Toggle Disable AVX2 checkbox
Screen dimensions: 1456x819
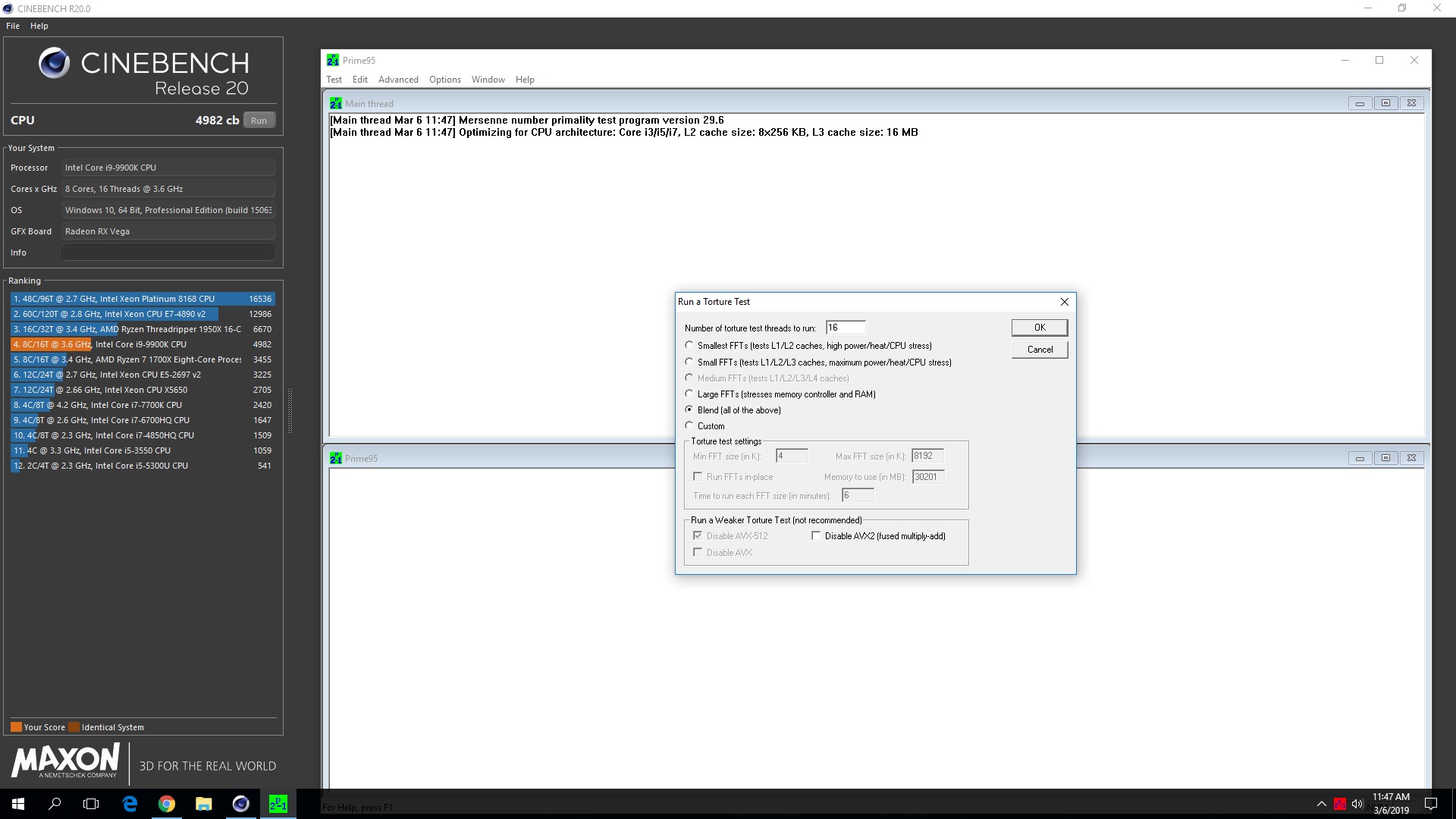(x=816, y=535)
